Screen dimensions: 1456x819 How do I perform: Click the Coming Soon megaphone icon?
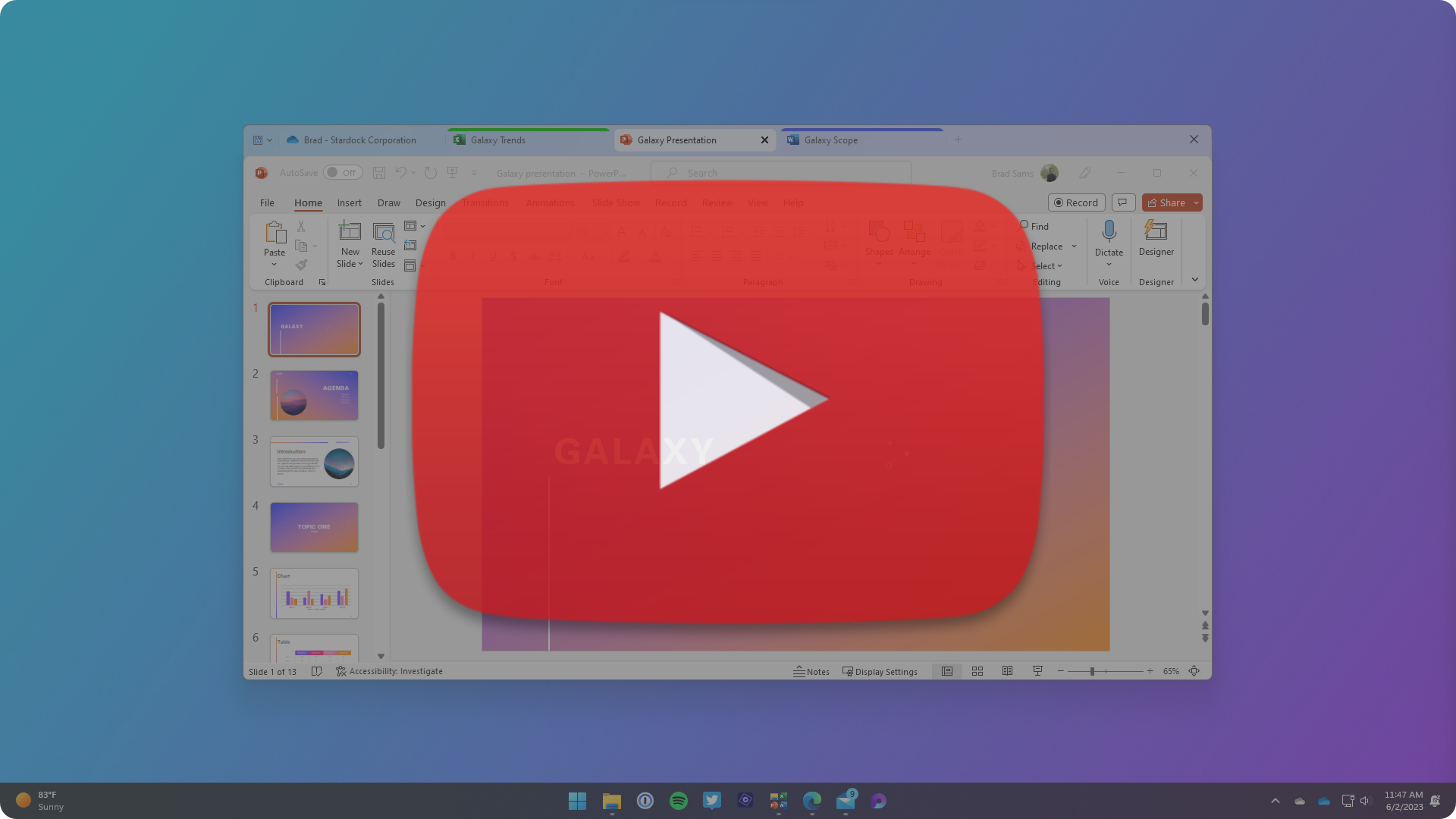[x=1085, y=173]
